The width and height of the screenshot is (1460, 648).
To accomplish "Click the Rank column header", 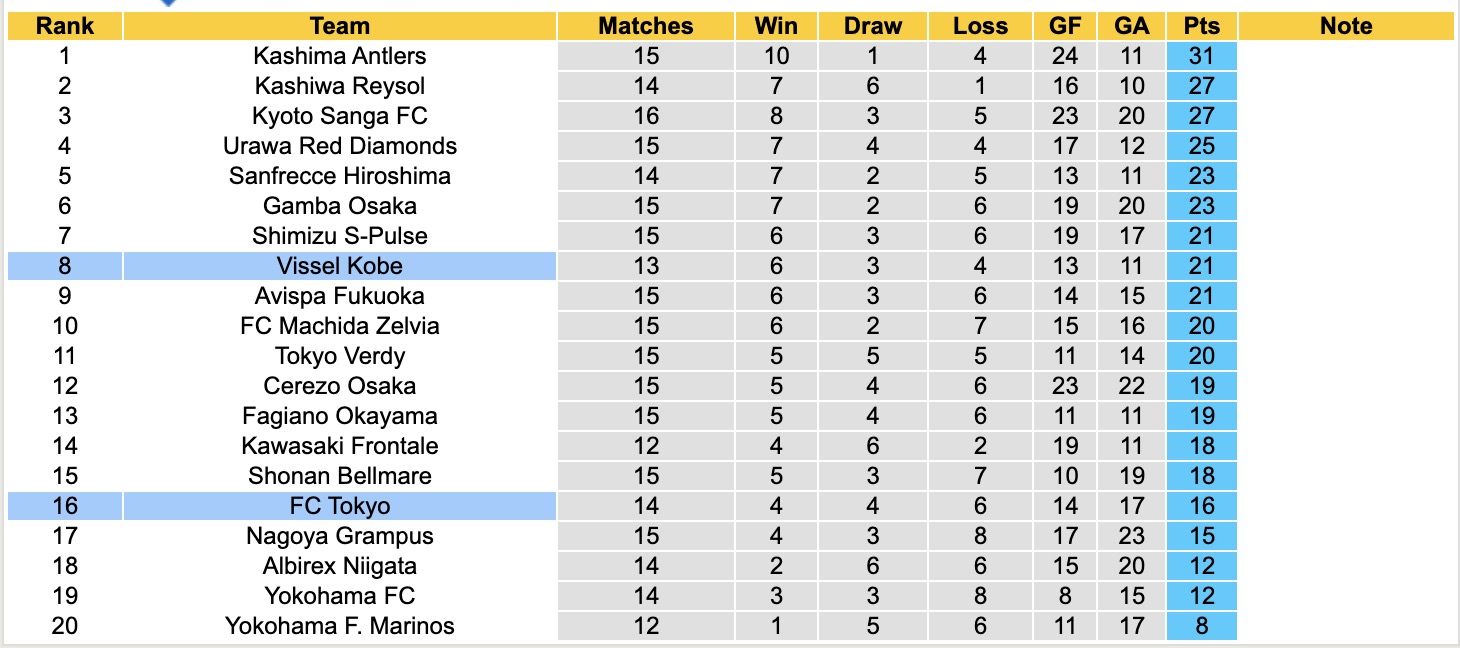I will (x=65, y=26).
